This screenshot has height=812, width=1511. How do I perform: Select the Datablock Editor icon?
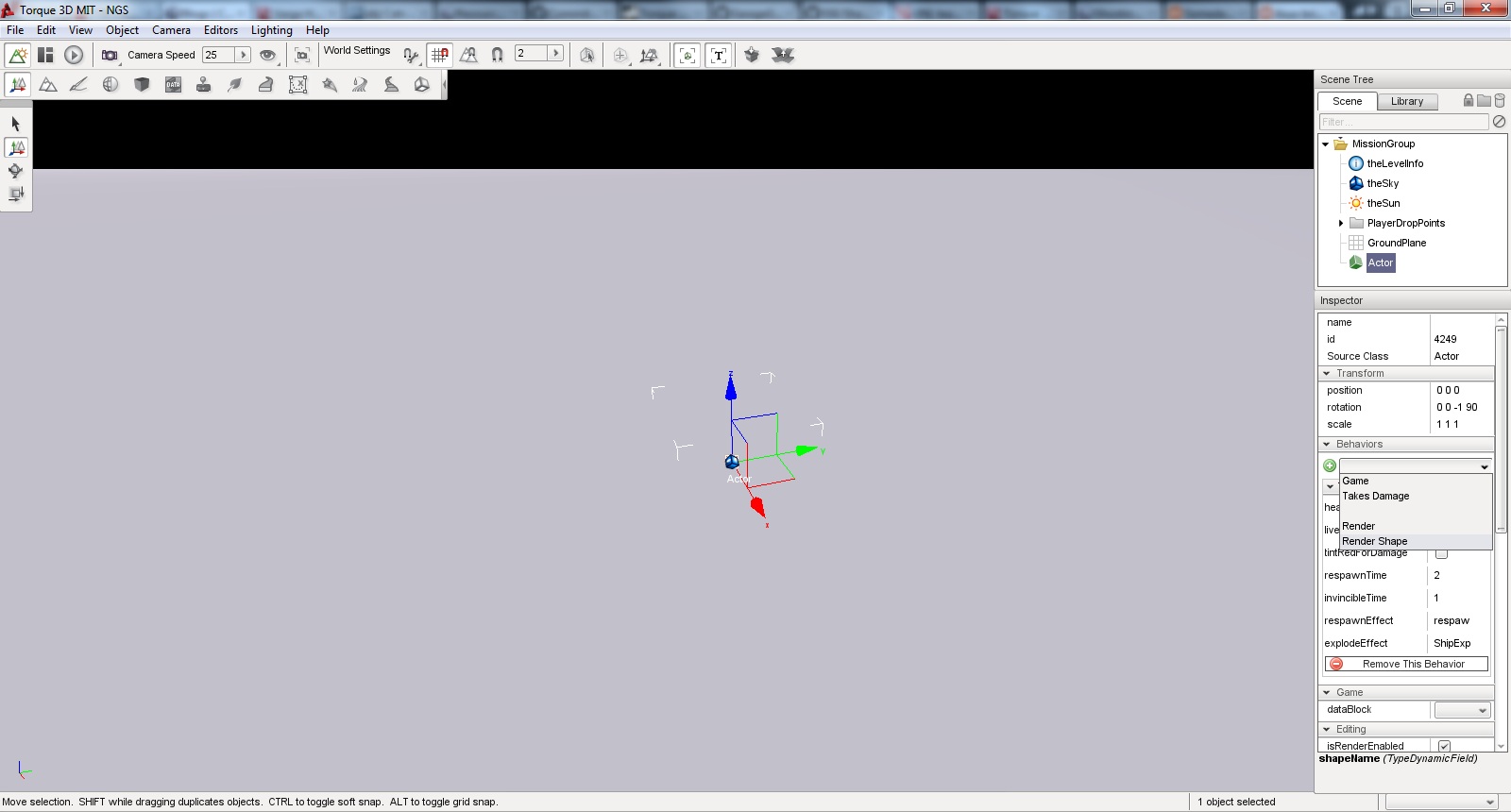pos(173,85)
